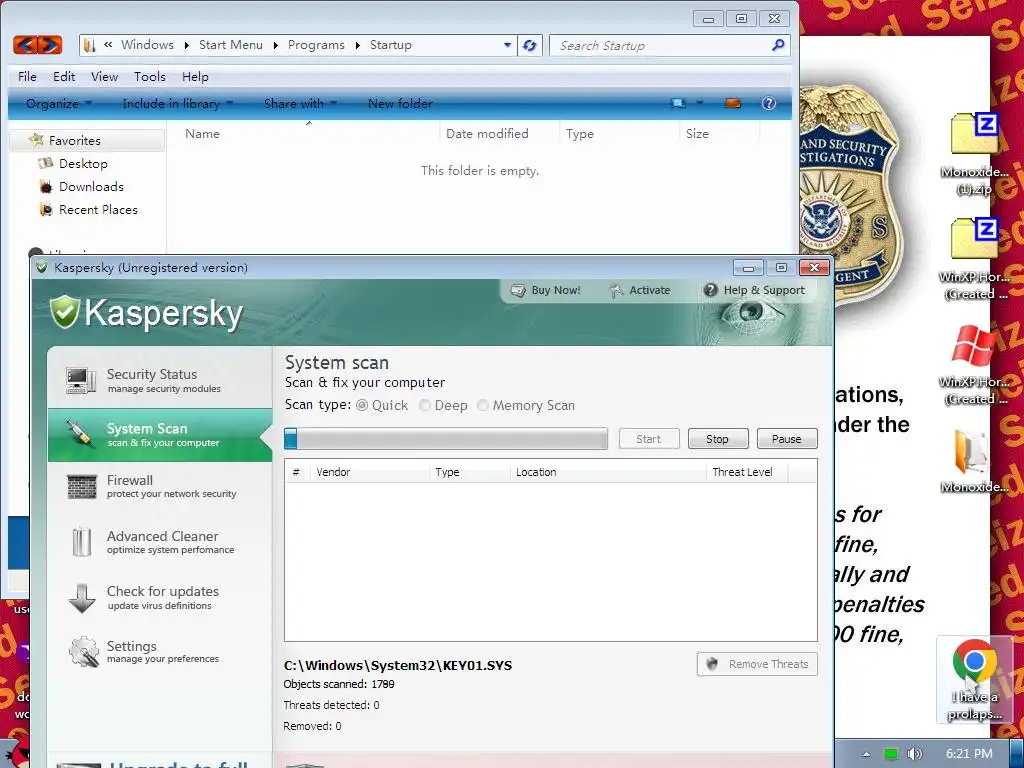
Task: Select Deep scan type radio button
Action: (424, 406)
